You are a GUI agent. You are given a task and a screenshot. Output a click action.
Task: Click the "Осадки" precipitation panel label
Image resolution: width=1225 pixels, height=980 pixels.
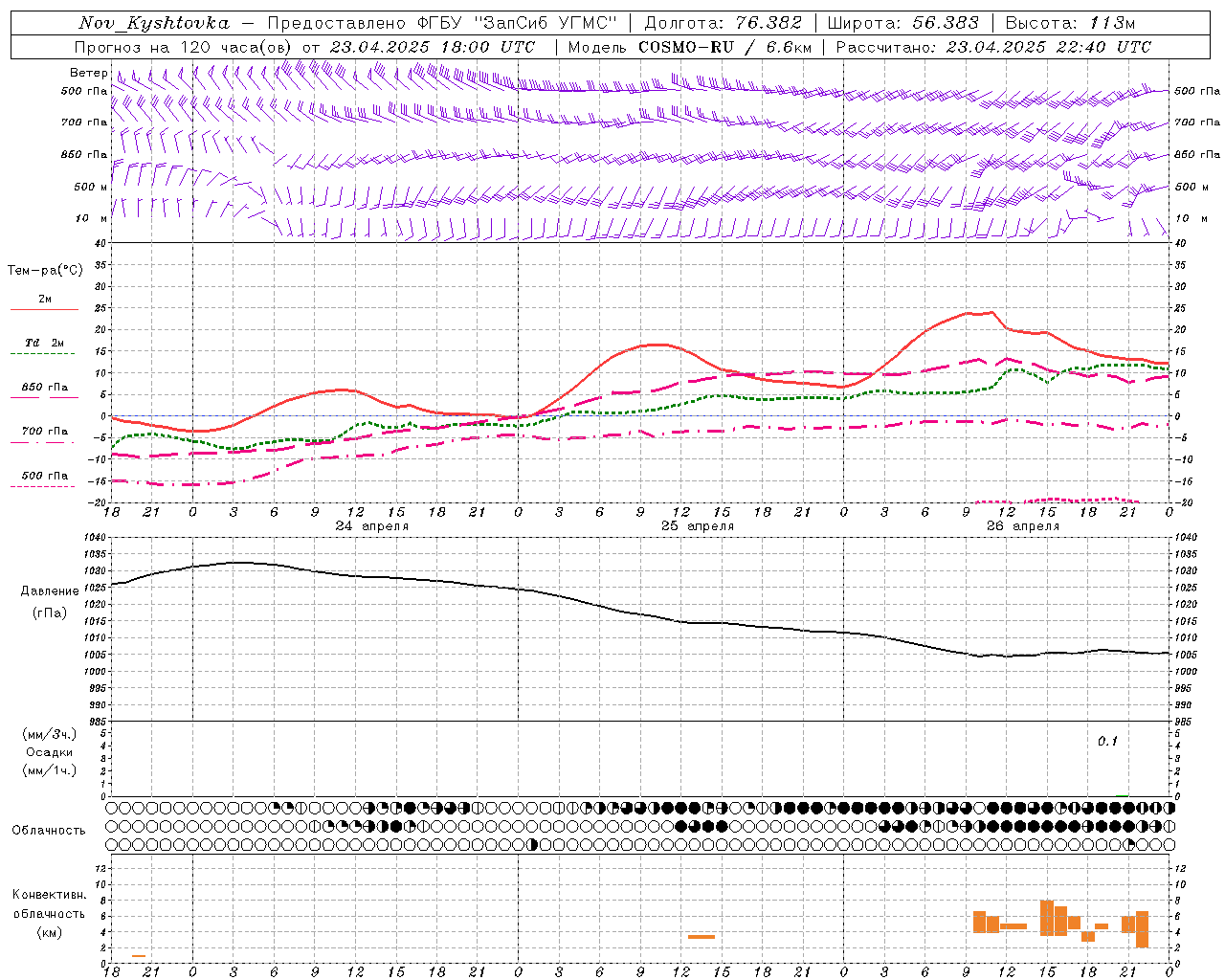pos(50,752)
